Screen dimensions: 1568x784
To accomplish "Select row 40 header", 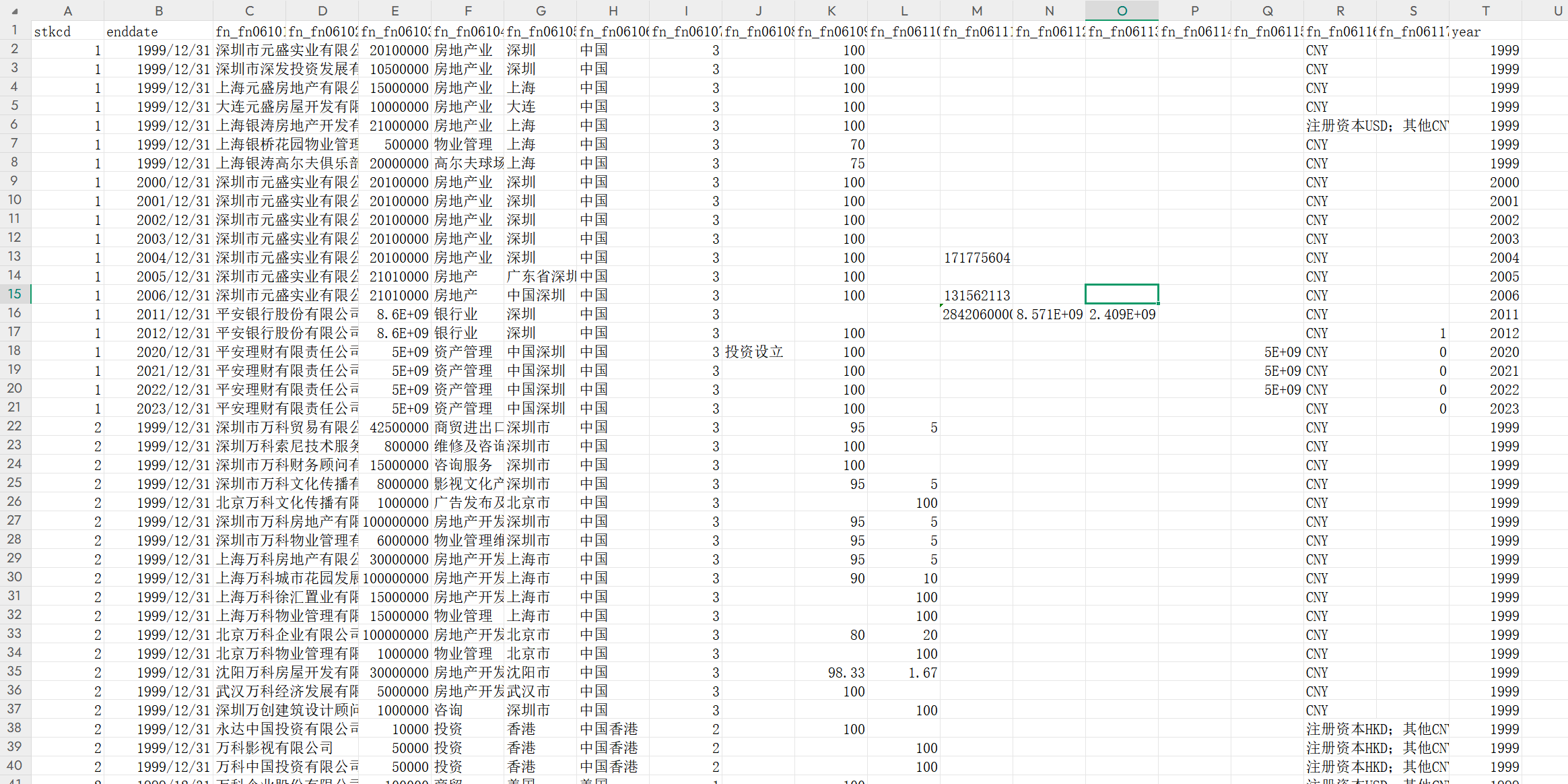I will [x=15, y=766].
